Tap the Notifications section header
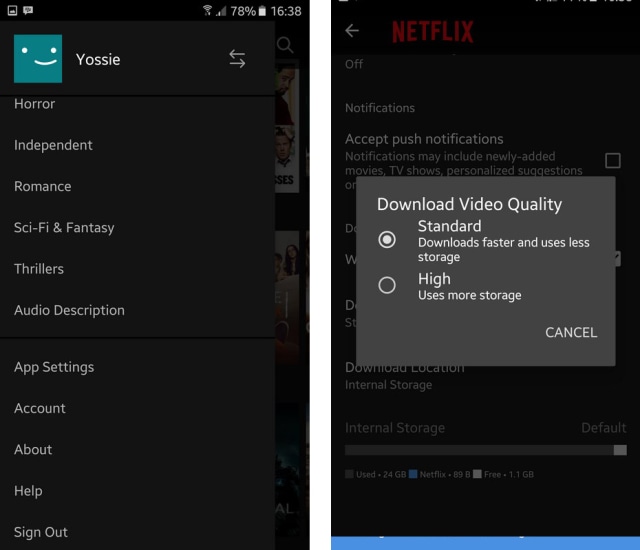 380,108
